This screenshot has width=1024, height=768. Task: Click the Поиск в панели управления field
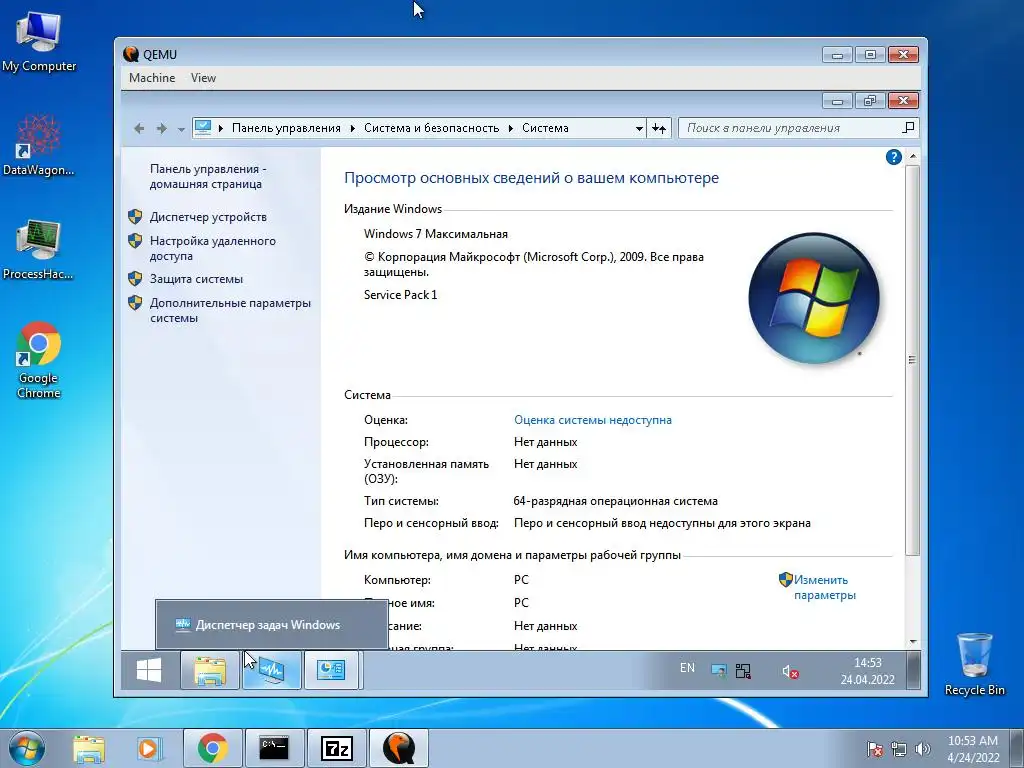pos(790,128)
